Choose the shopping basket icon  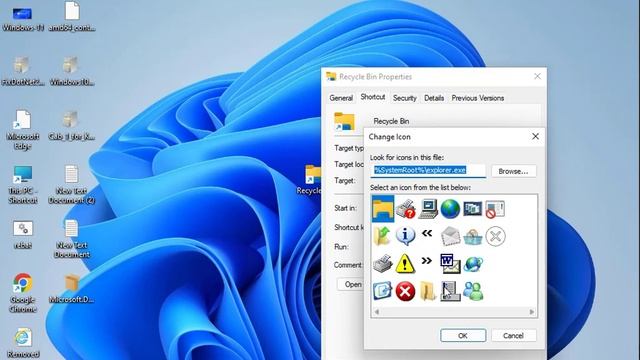coord(473,236)
